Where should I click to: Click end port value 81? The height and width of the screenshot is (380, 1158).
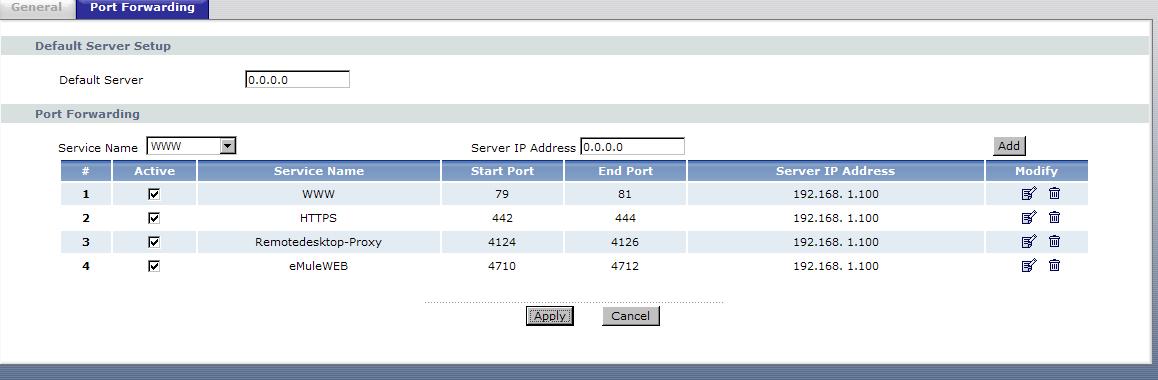(626, 195)
